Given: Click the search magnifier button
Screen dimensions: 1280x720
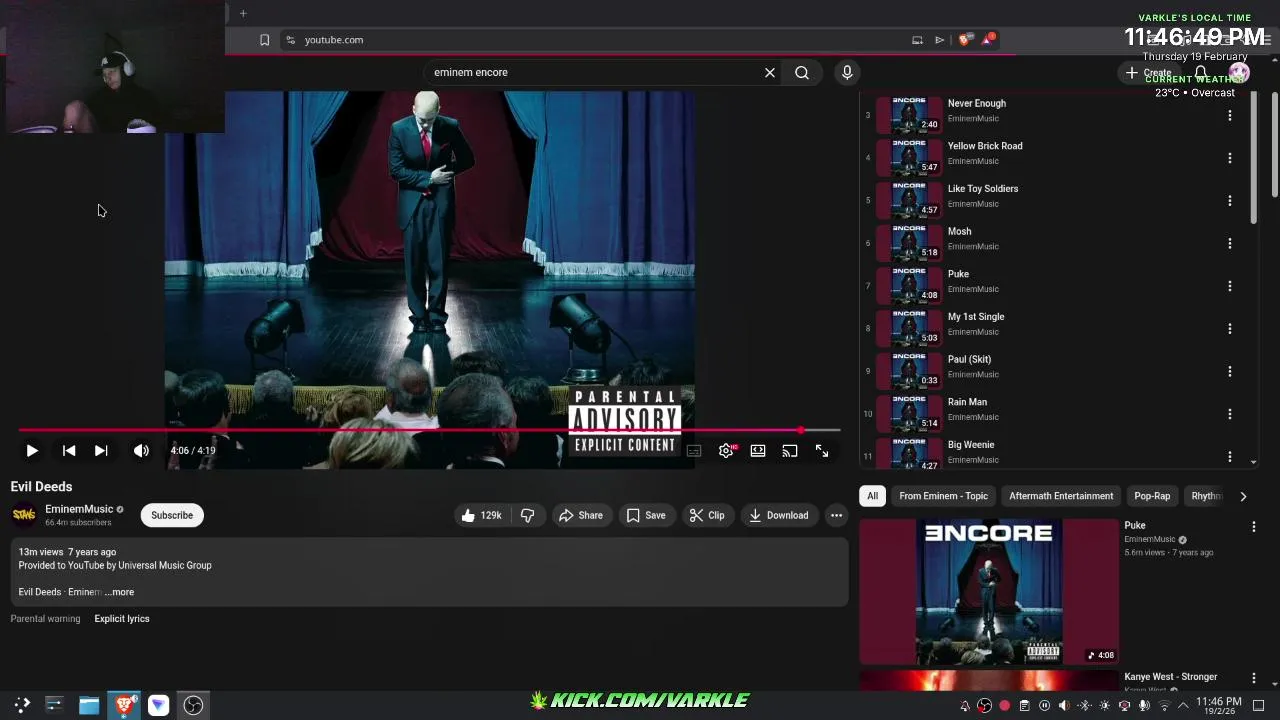Looking at the screenshot, I should (x=802, y=72).
